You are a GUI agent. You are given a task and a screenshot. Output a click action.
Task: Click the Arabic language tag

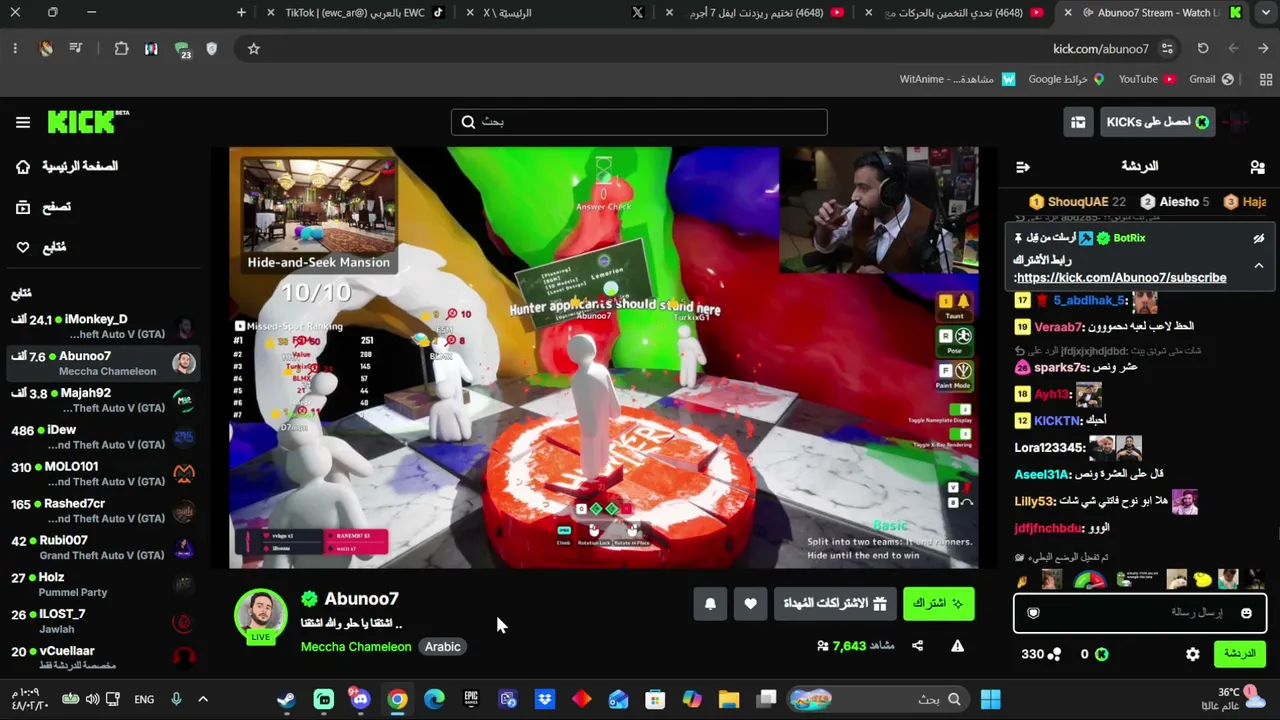[x=442, y=647]
